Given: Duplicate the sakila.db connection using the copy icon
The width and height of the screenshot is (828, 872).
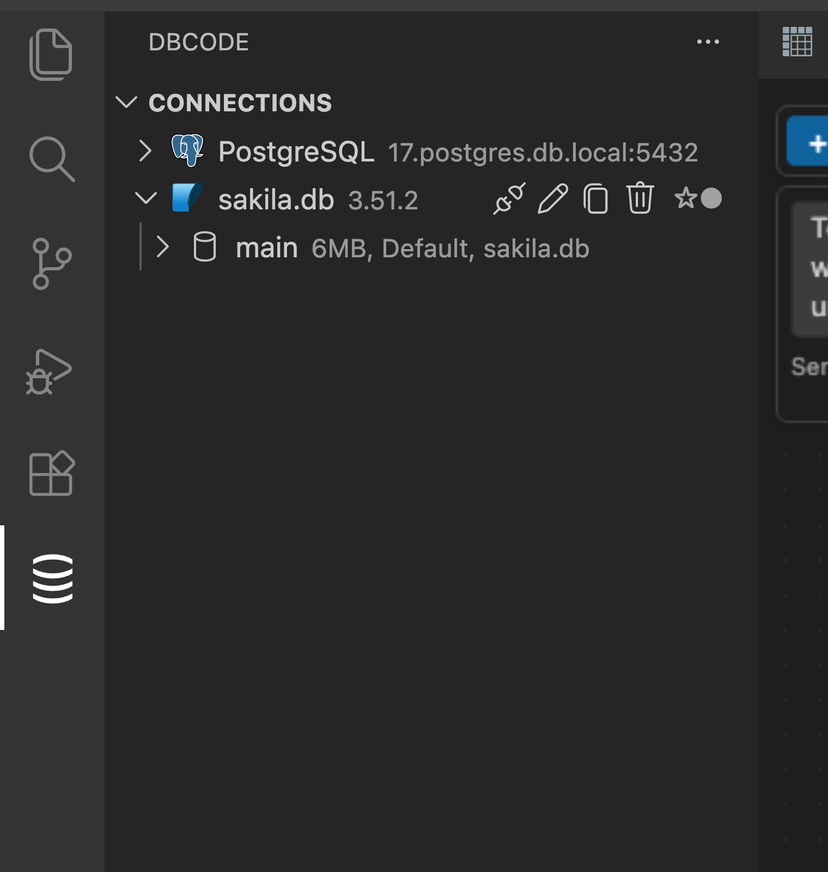Looking at the screenshot, I should coord(596,198).
